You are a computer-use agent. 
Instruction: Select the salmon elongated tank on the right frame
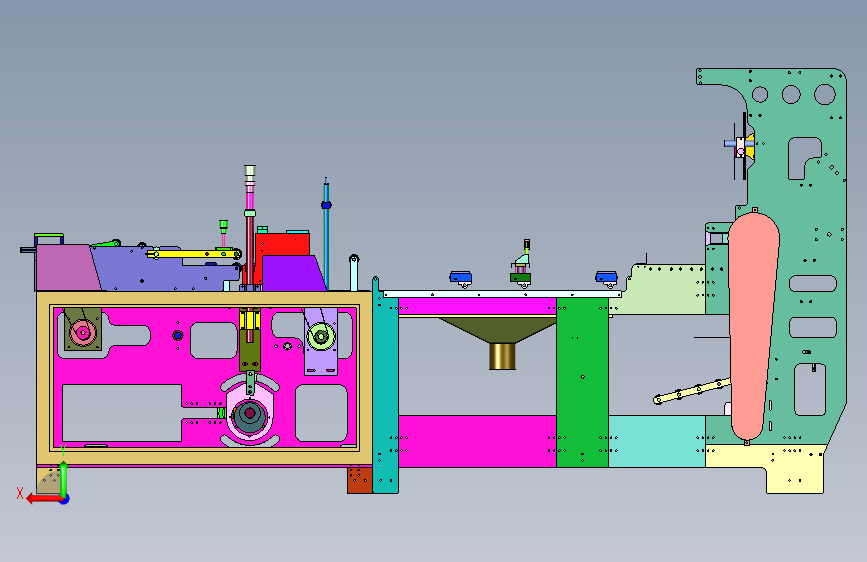pyautogui.click(x=753, y=326)
